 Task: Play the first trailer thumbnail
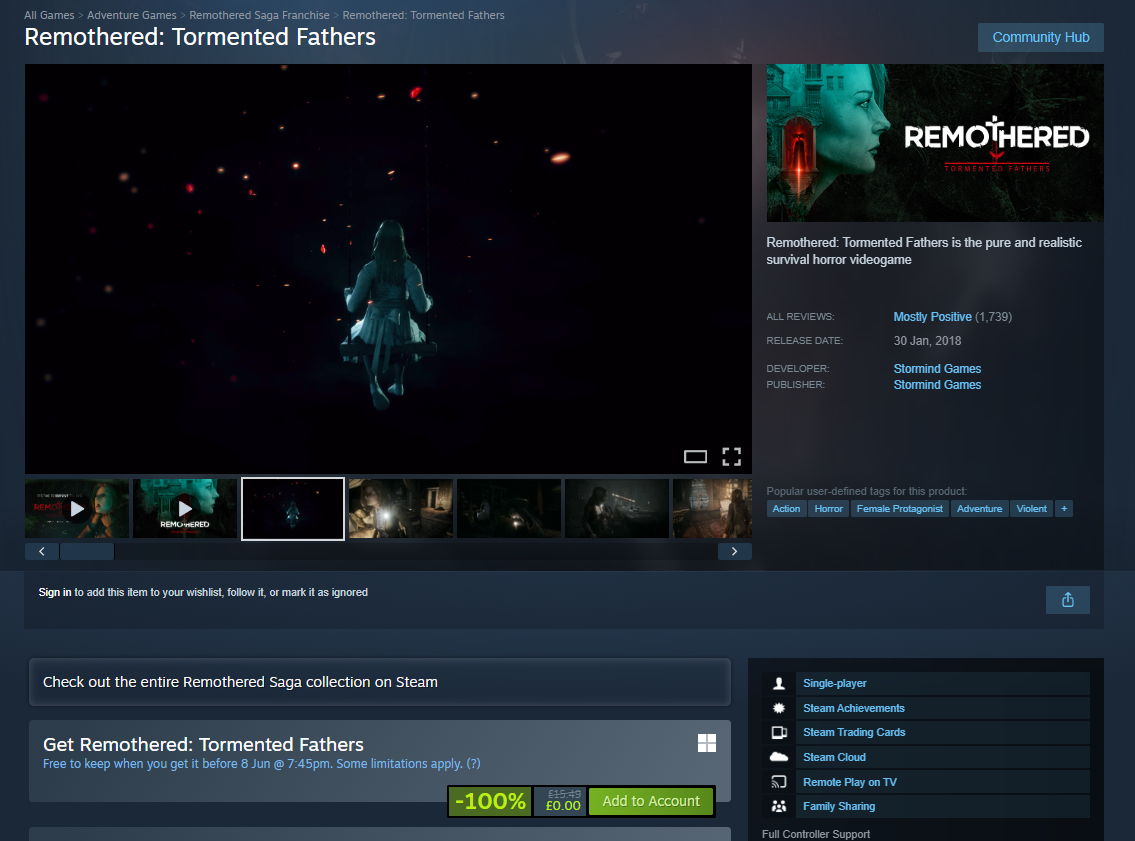[77, 509]
